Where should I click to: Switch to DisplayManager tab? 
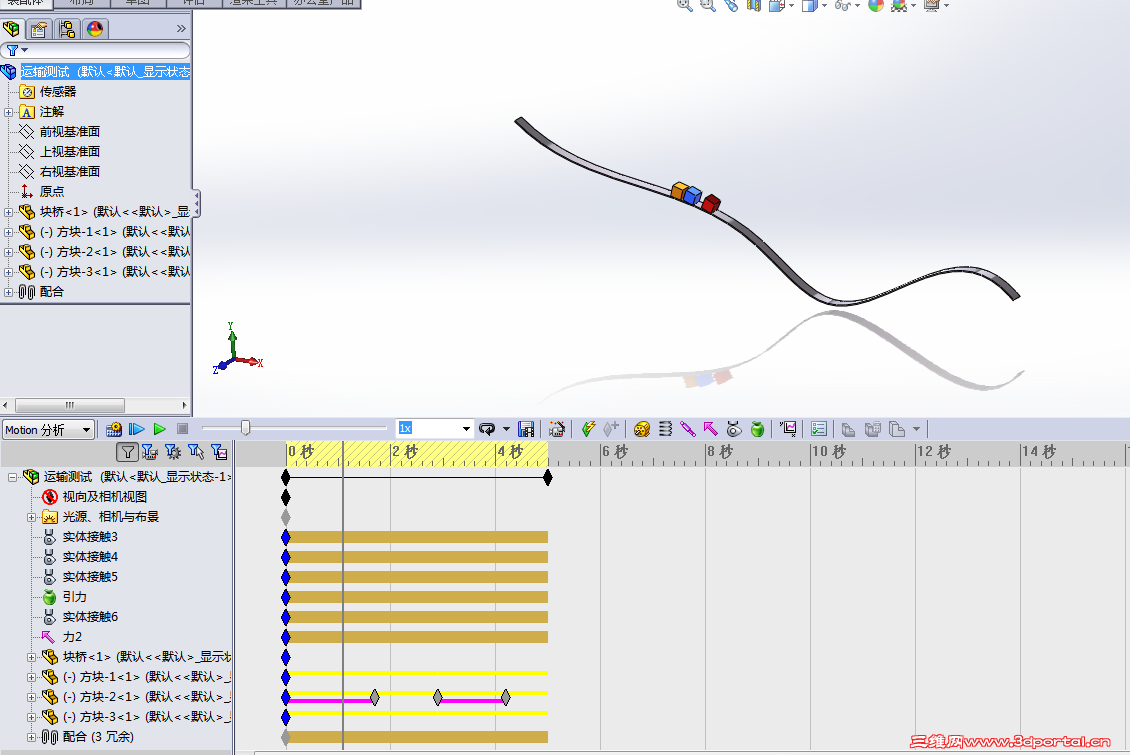point(95,29)
